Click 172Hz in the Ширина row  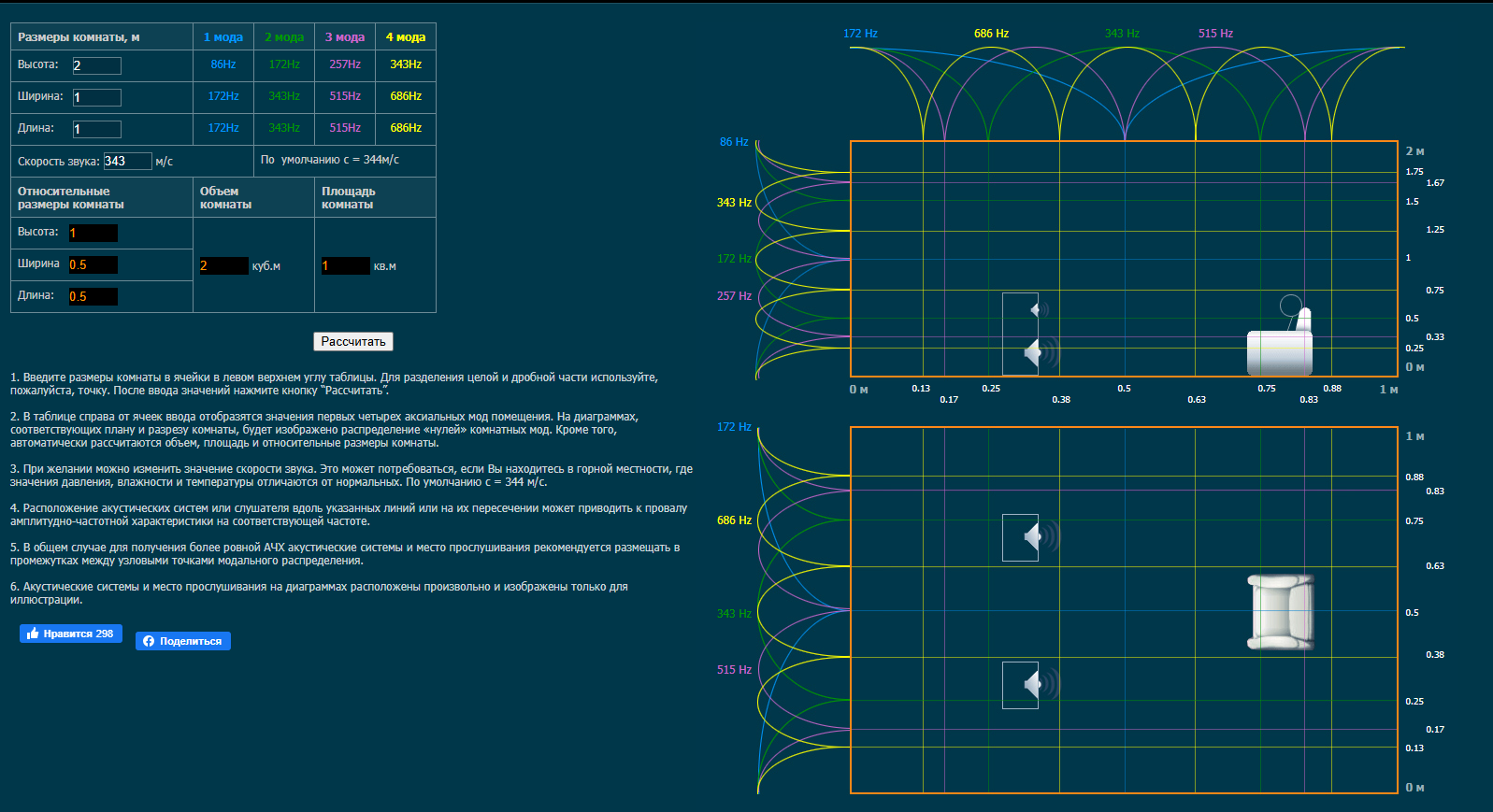[223, 96]
